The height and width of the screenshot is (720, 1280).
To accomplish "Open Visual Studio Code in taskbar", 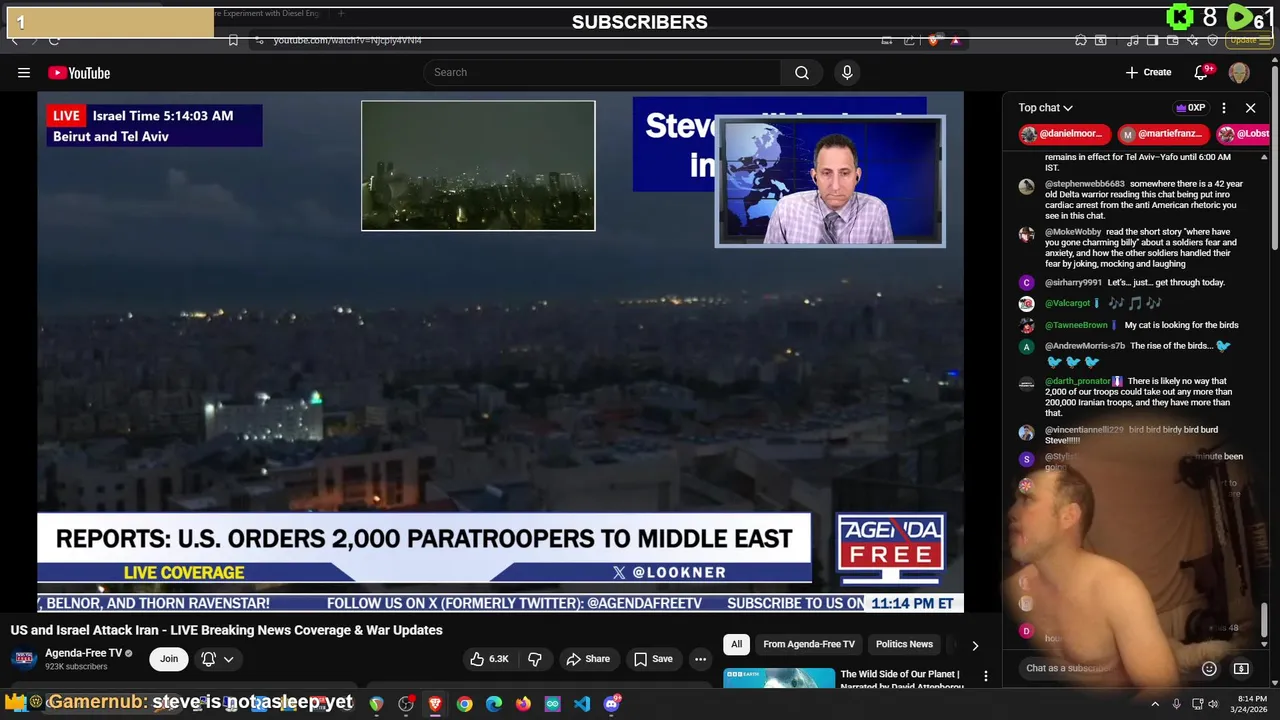I will (x=582, y=704).
